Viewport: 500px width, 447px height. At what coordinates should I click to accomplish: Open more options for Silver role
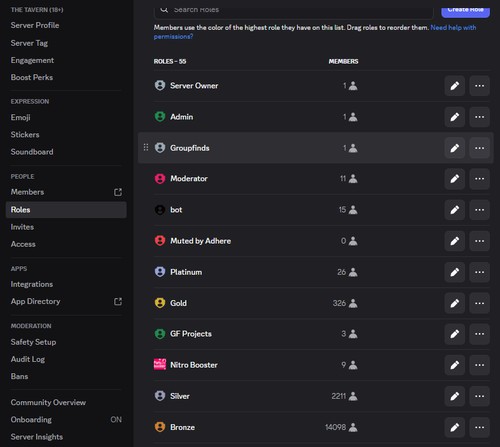[480, 396]
